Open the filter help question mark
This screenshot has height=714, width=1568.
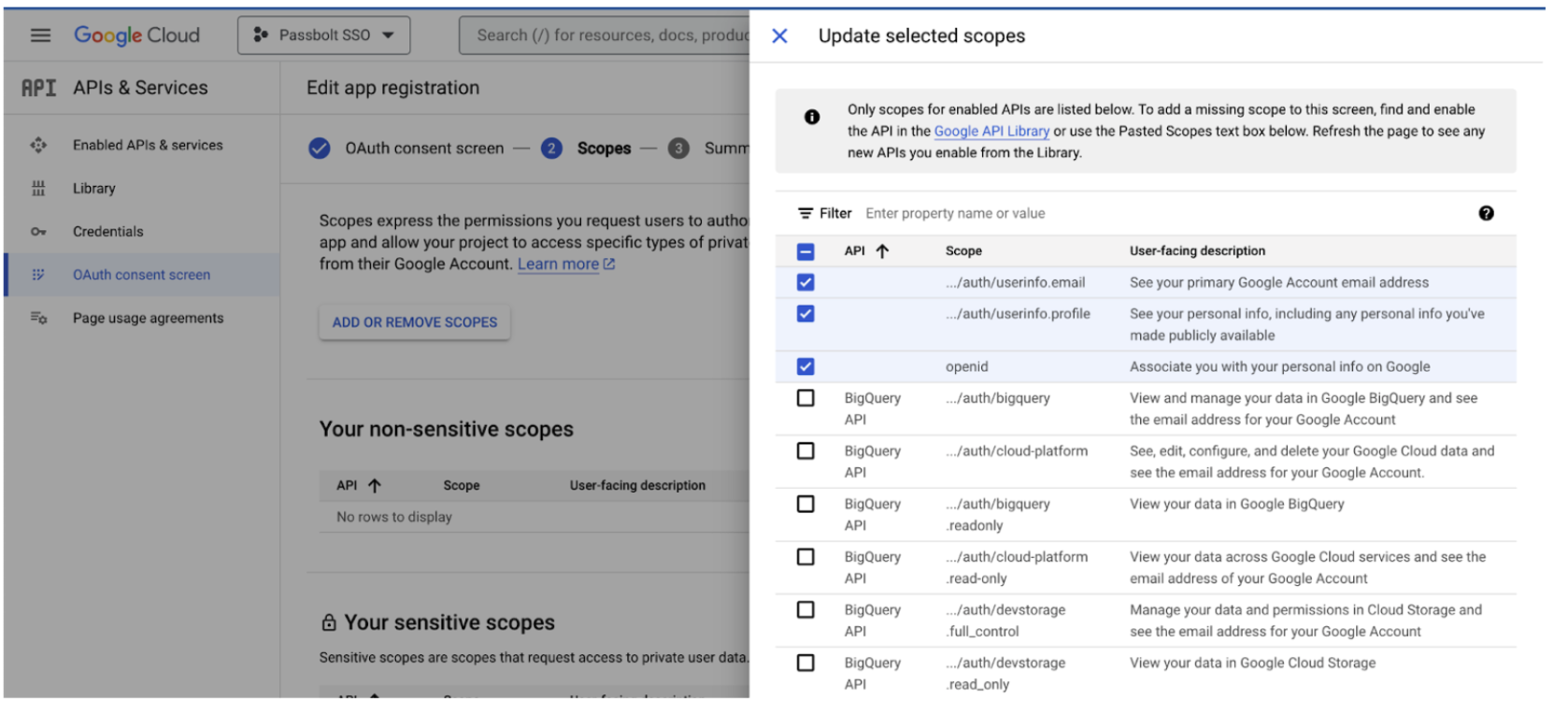1486,213
